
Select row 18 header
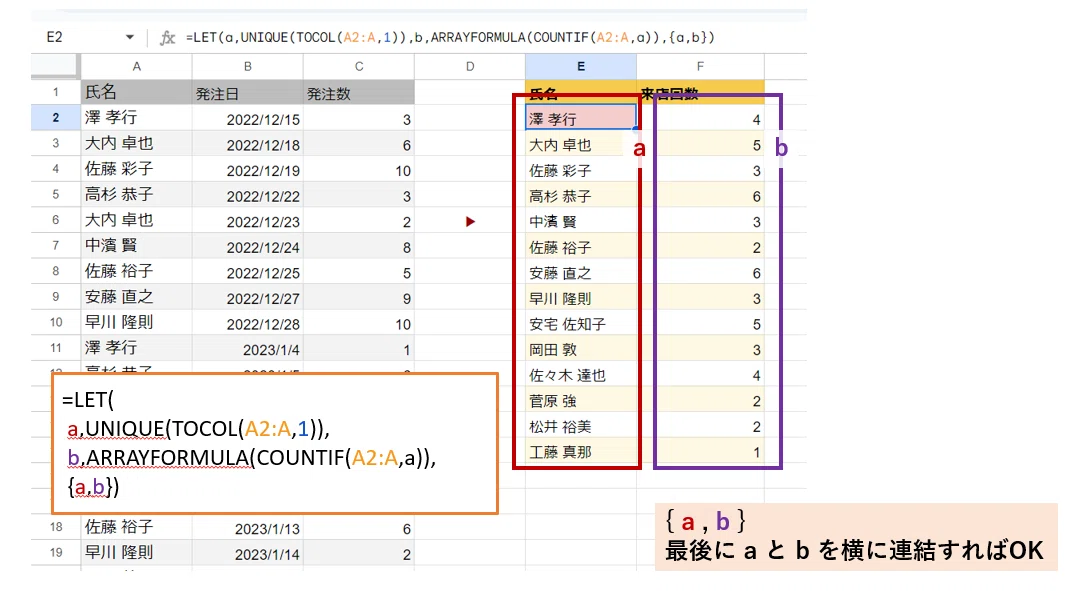coord(56,527)
